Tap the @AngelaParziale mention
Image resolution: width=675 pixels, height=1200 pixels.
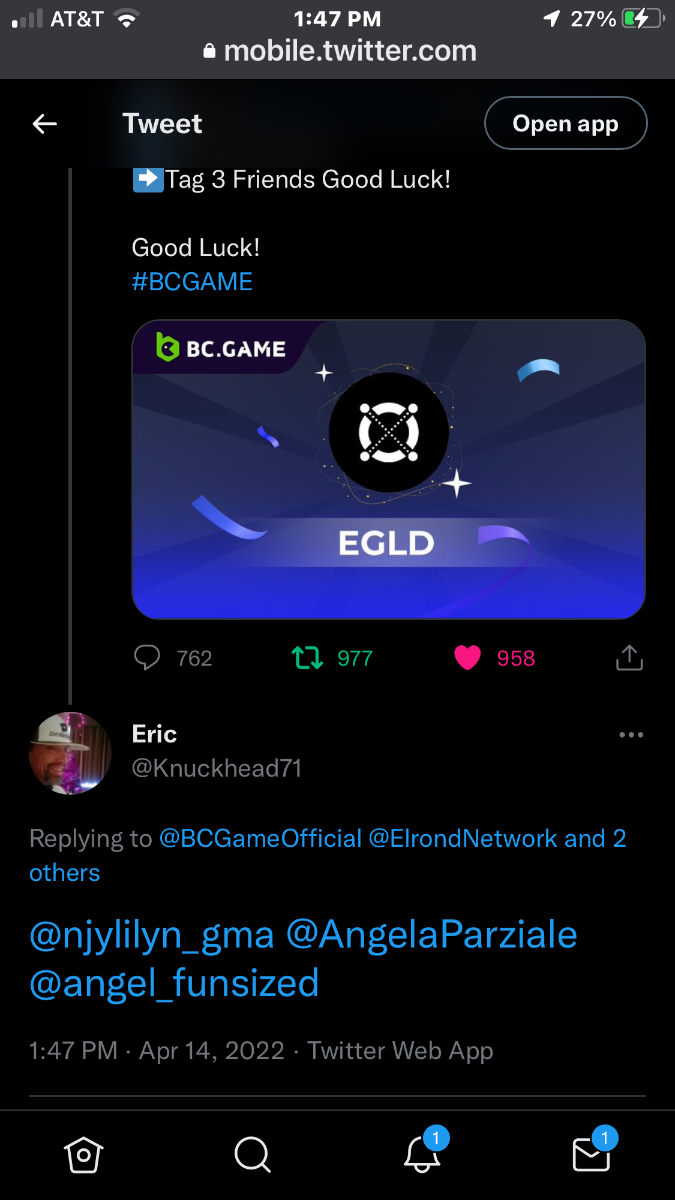[x=432, y=934]
